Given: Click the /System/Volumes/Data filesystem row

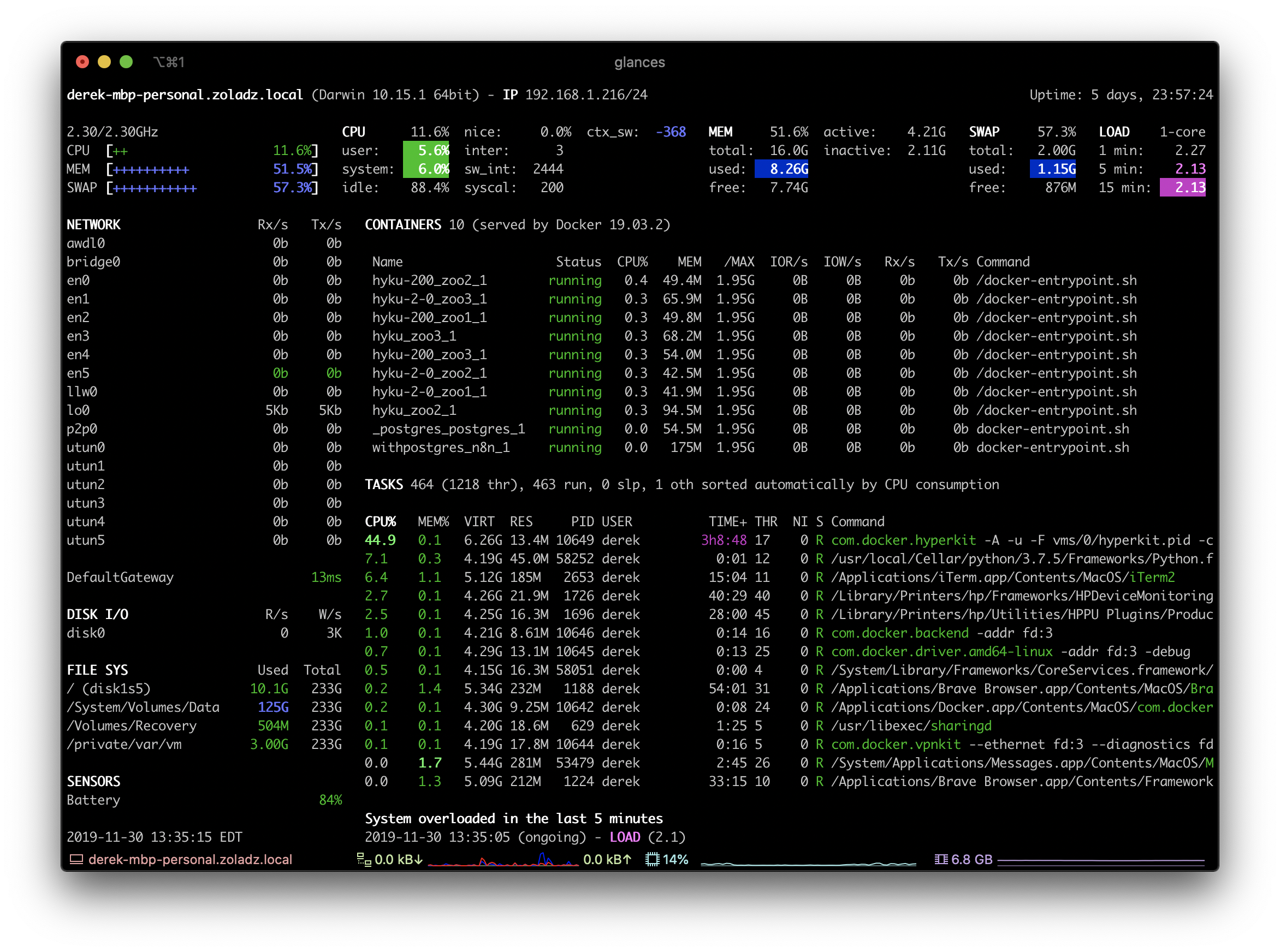Looking at the screenshot, I should tap(204, 707).
